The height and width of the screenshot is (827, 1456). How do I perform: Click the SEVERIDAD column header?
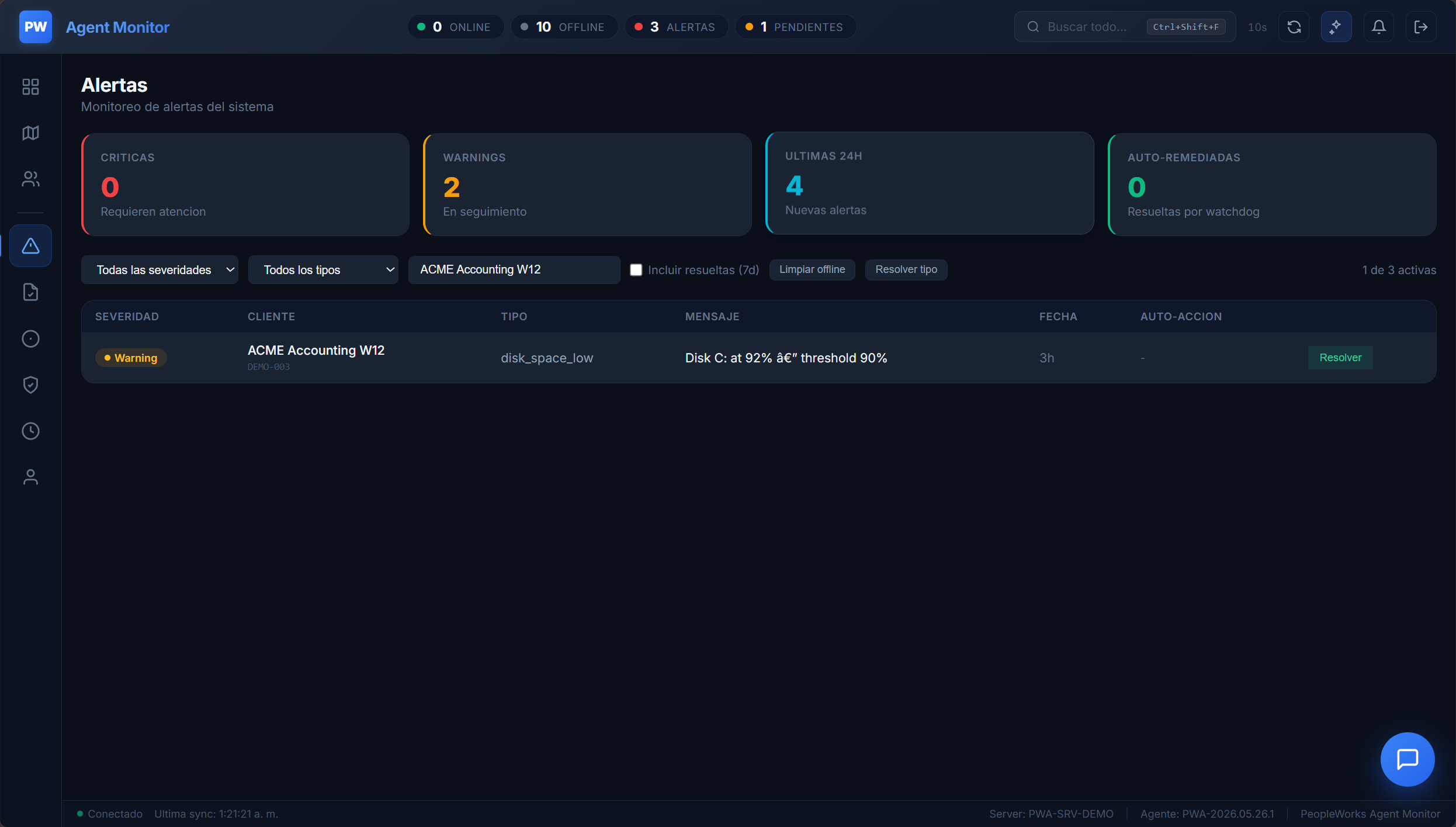coord(127,317)
